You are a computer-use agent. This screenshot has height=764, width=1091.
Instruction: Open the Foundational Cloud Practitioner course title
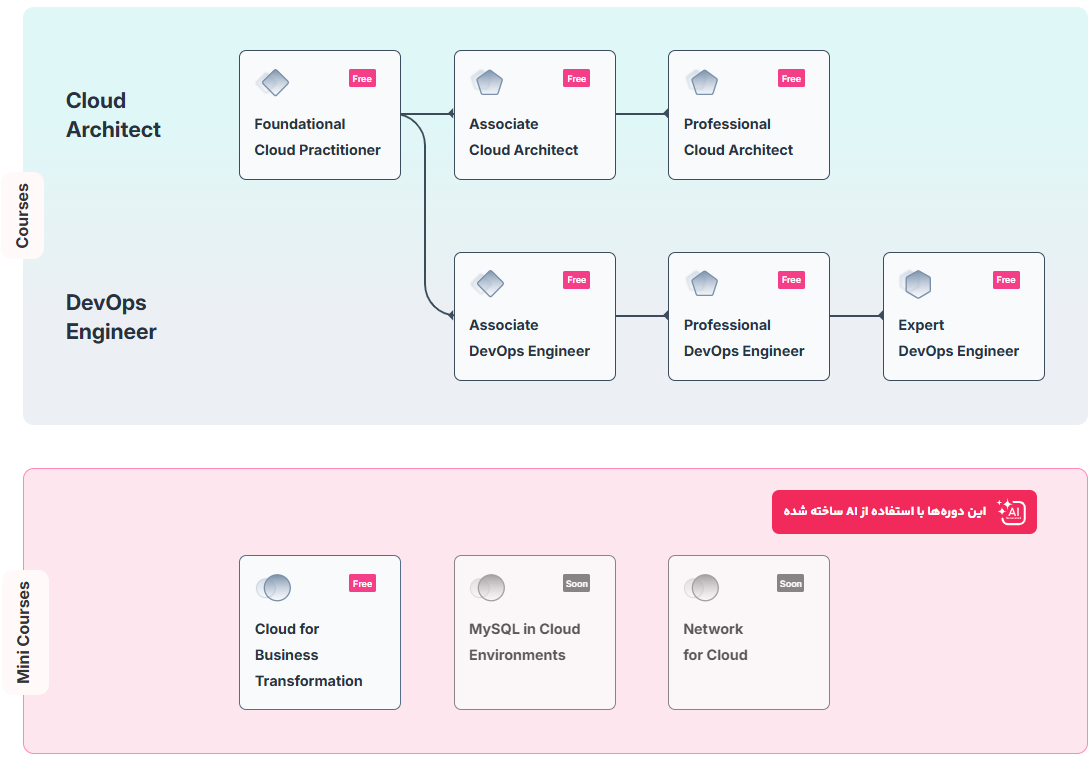pyautogui.click(x=317, y=137)
